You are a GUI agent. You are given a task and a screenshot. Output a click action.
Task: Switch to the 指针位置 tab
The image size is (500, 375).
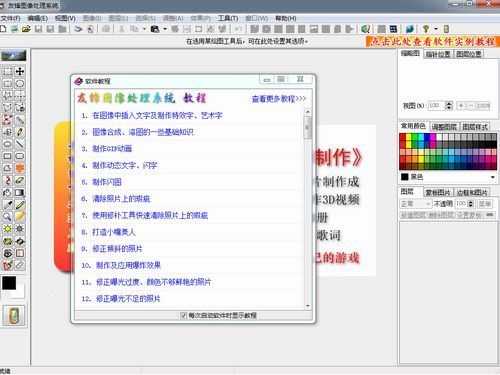[x=438, y=54]
